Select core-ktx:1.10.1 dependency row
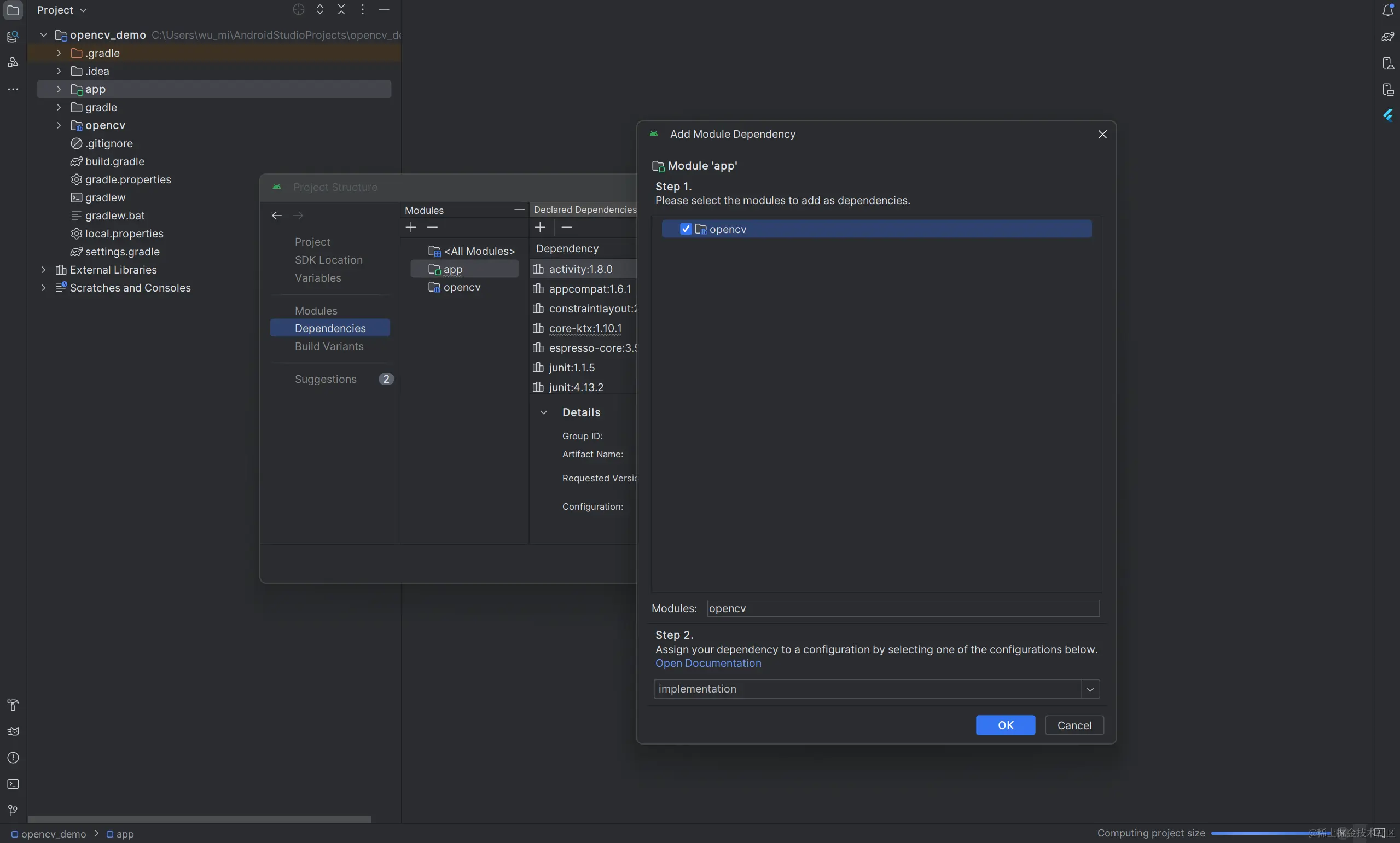1400x843 pixels. [583, 328]
